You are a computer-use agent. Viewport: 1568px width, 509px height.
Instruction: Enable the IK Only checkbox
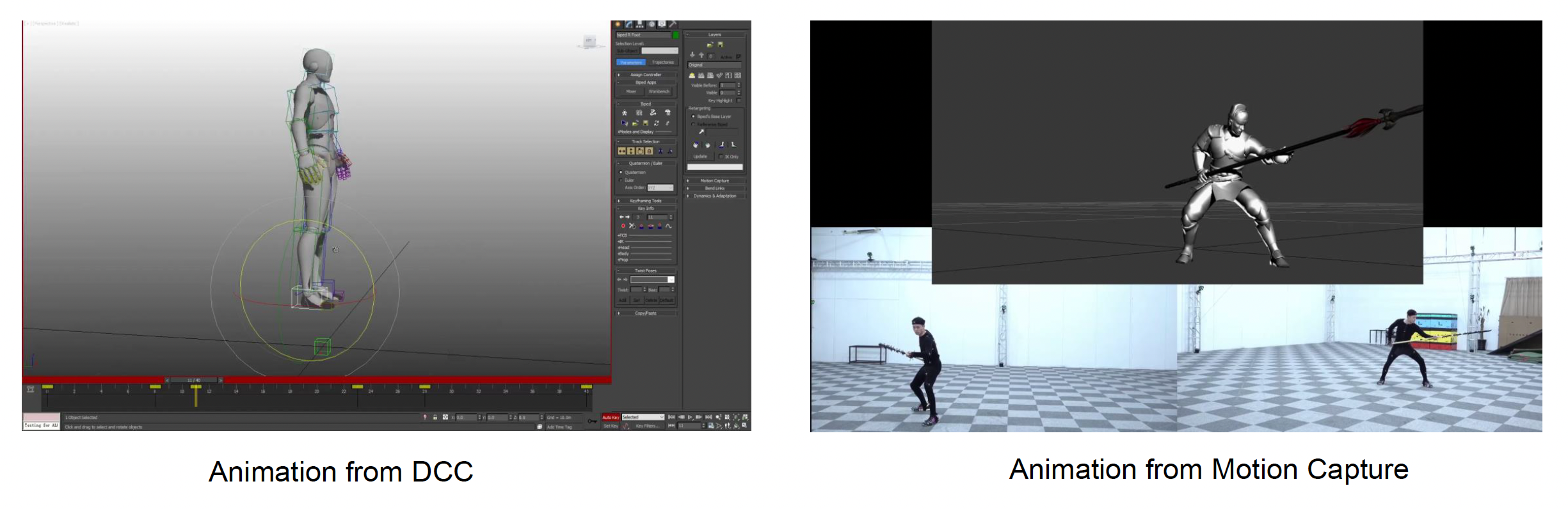point(721,157)
